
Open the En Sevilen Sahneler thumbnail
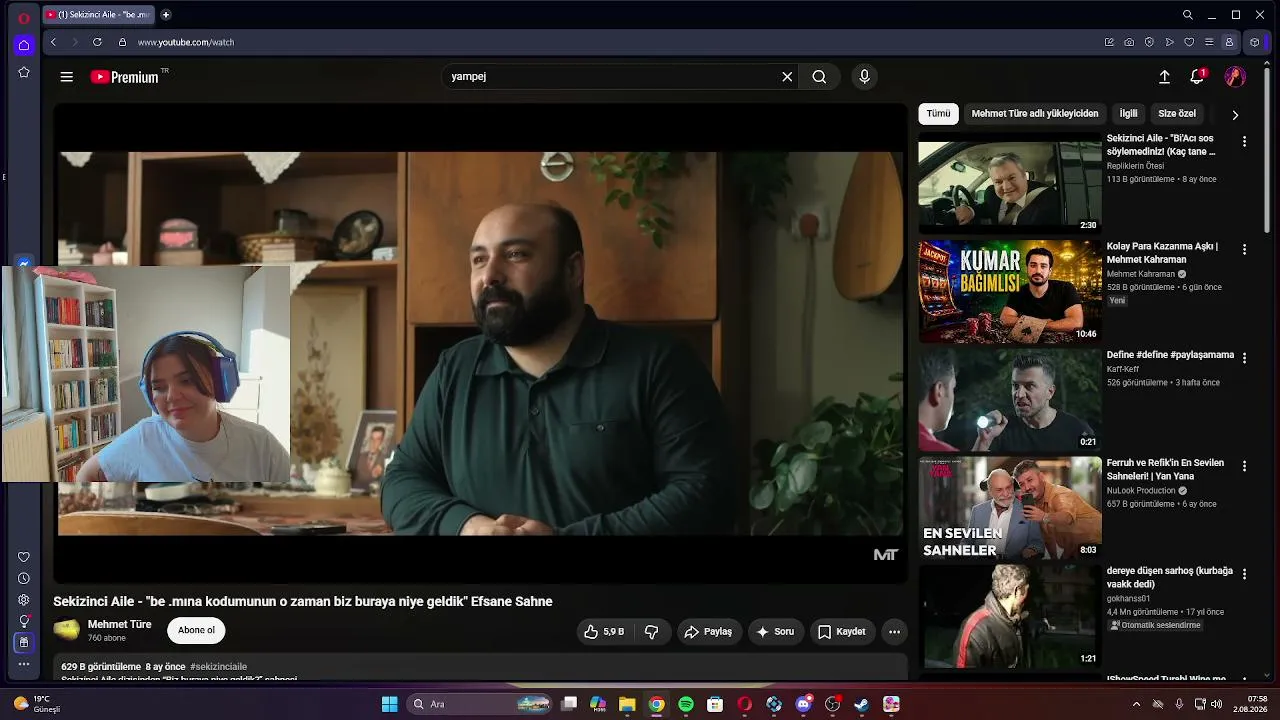point(1010,508)
